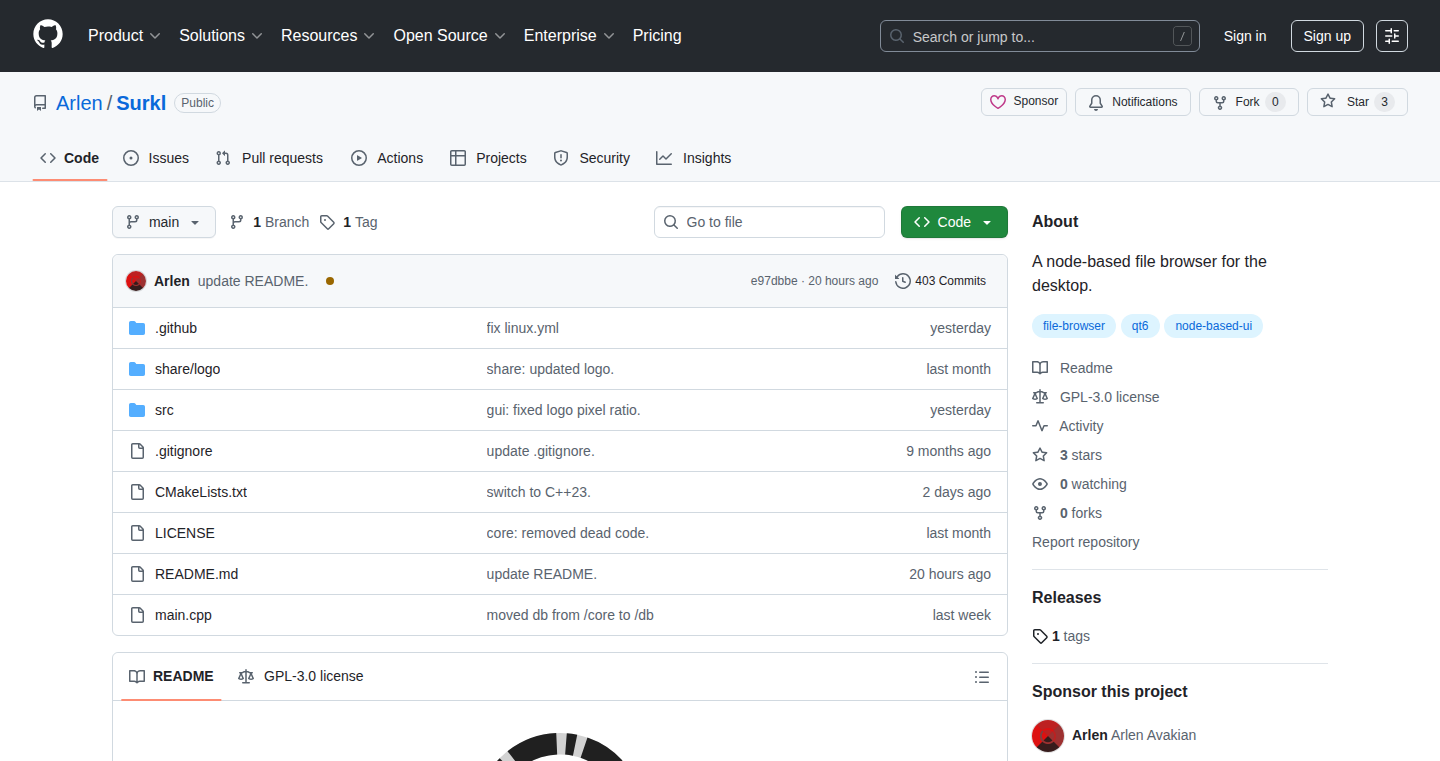
Task: Click the LICENSE file icon
Action: coord(137,533)
